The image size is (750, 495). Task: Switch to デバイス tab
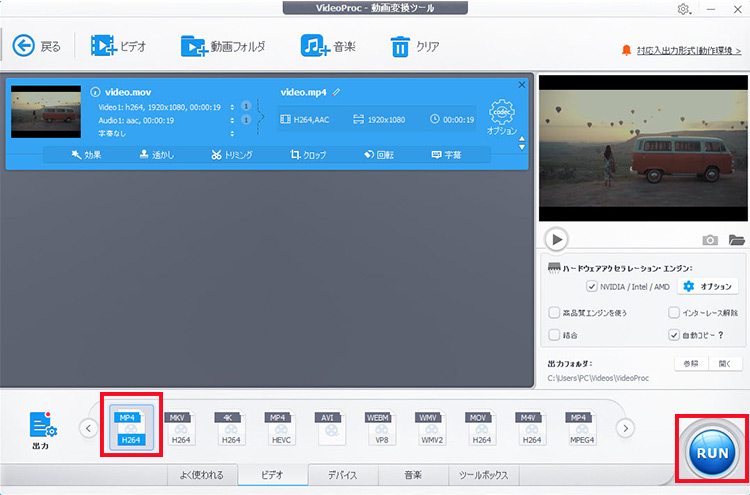click(343, 475)
